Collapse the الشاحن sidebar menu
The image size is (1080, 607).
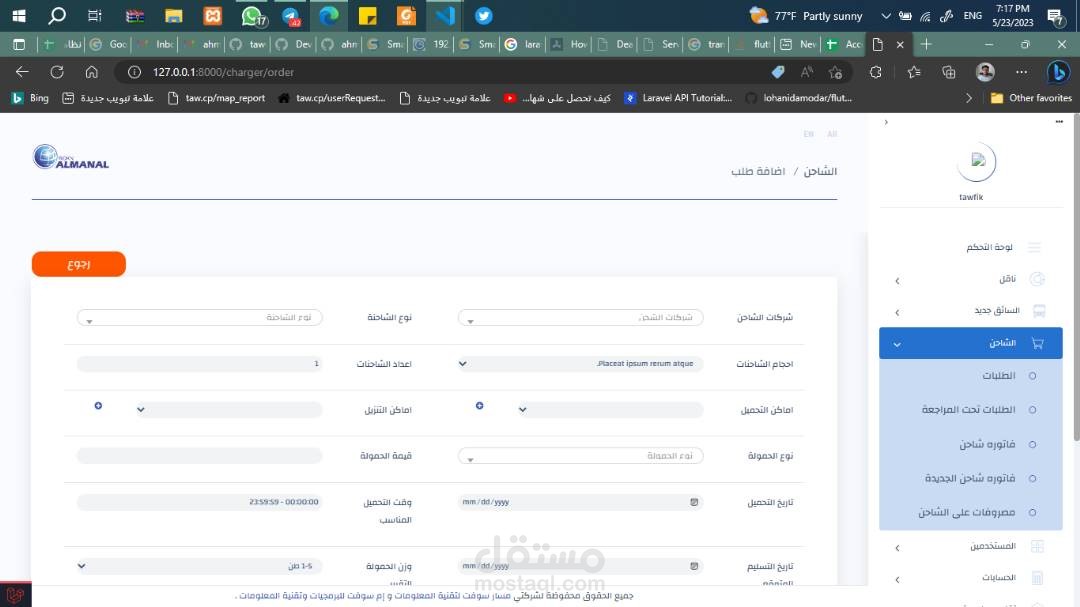click(970, 343)
